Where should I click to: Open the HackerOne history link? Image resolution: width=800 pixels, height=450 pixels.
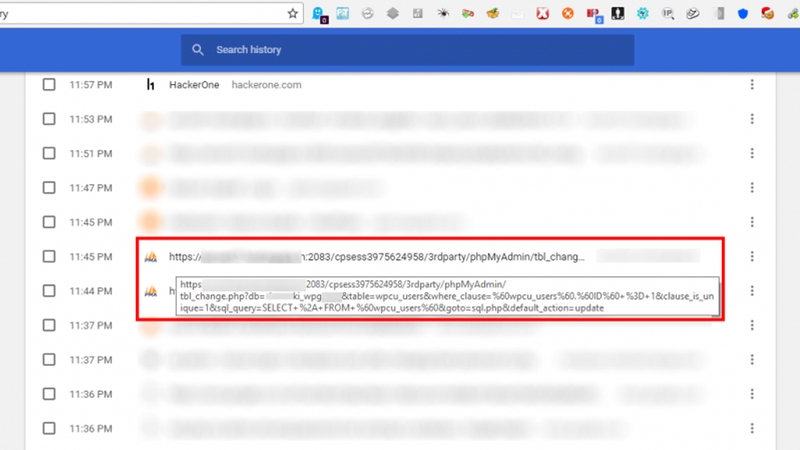[x=194, y=85]
